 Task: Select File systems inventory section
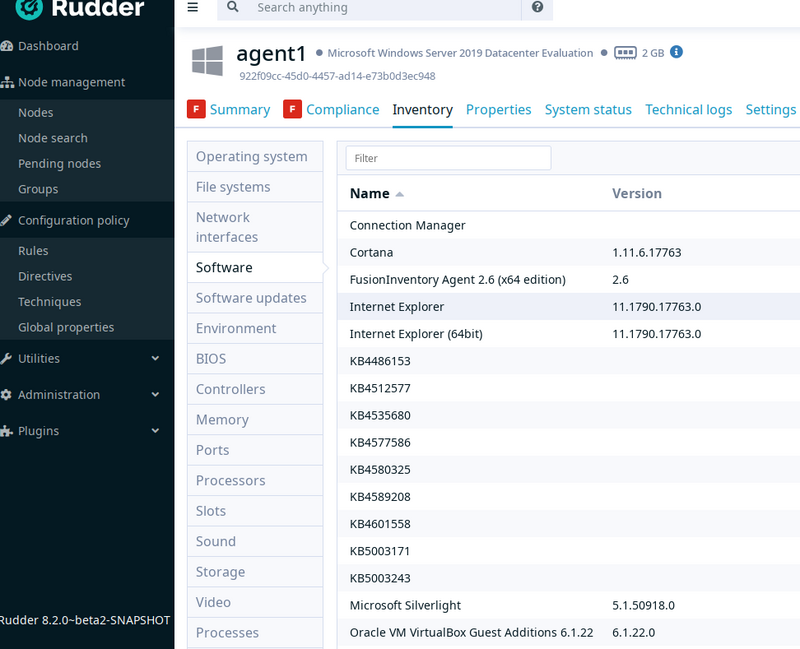255,187
